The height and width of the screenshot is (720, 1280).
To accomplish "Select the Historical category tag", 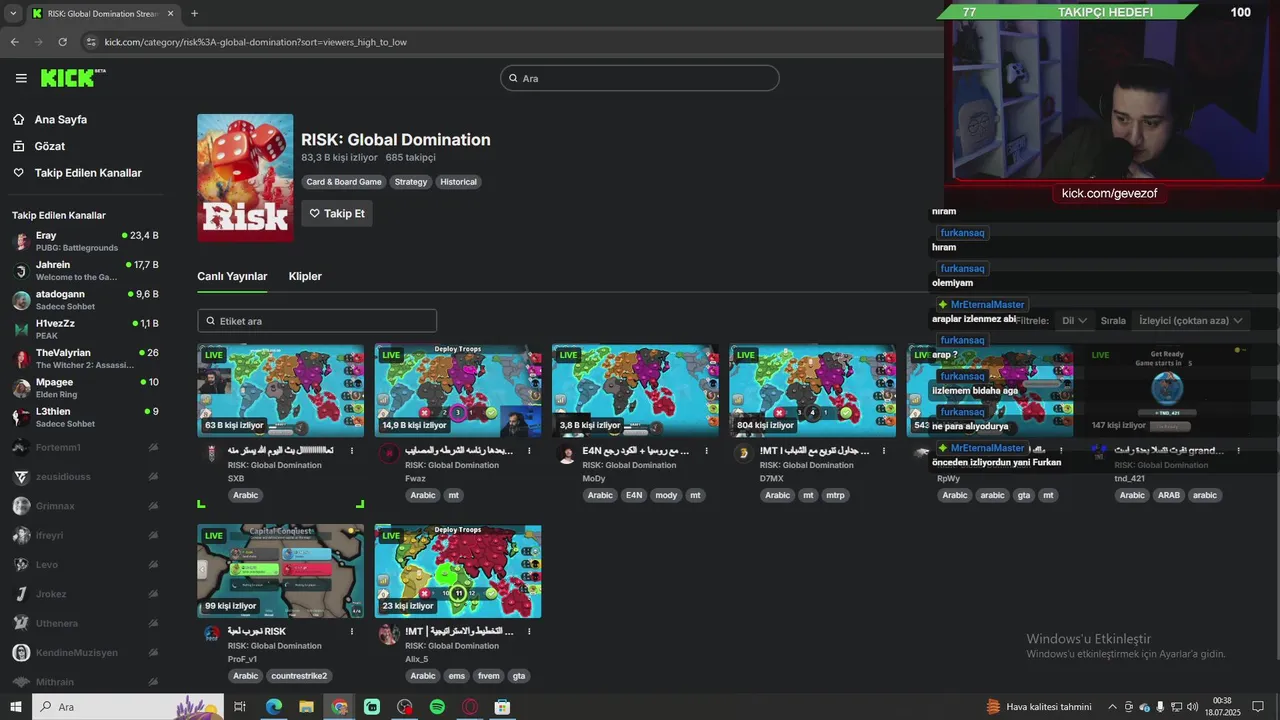I will click(459, 182).
